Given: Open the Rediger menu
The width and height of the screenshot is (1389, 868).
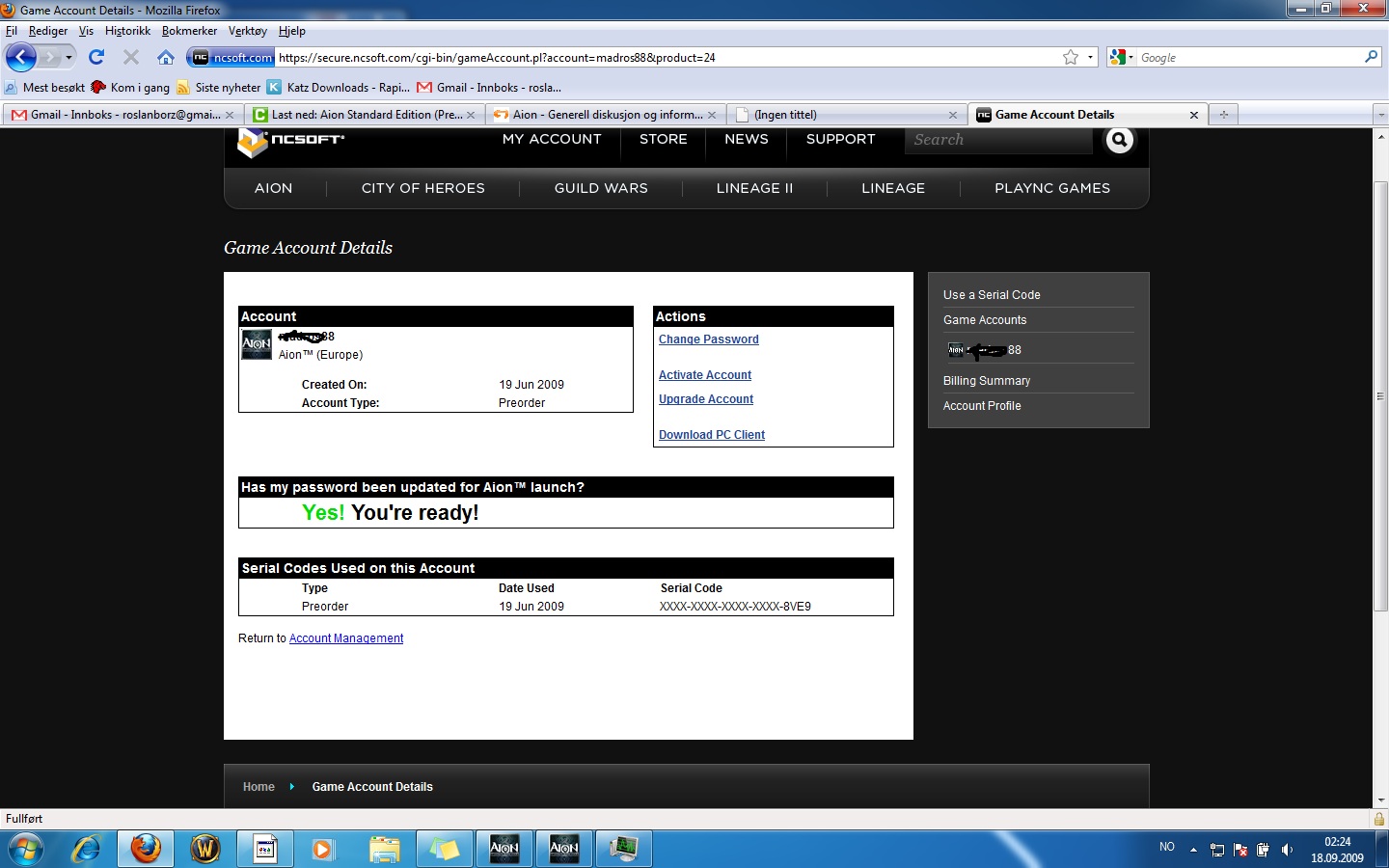Looking at the screenshot, I should [48, 31].
